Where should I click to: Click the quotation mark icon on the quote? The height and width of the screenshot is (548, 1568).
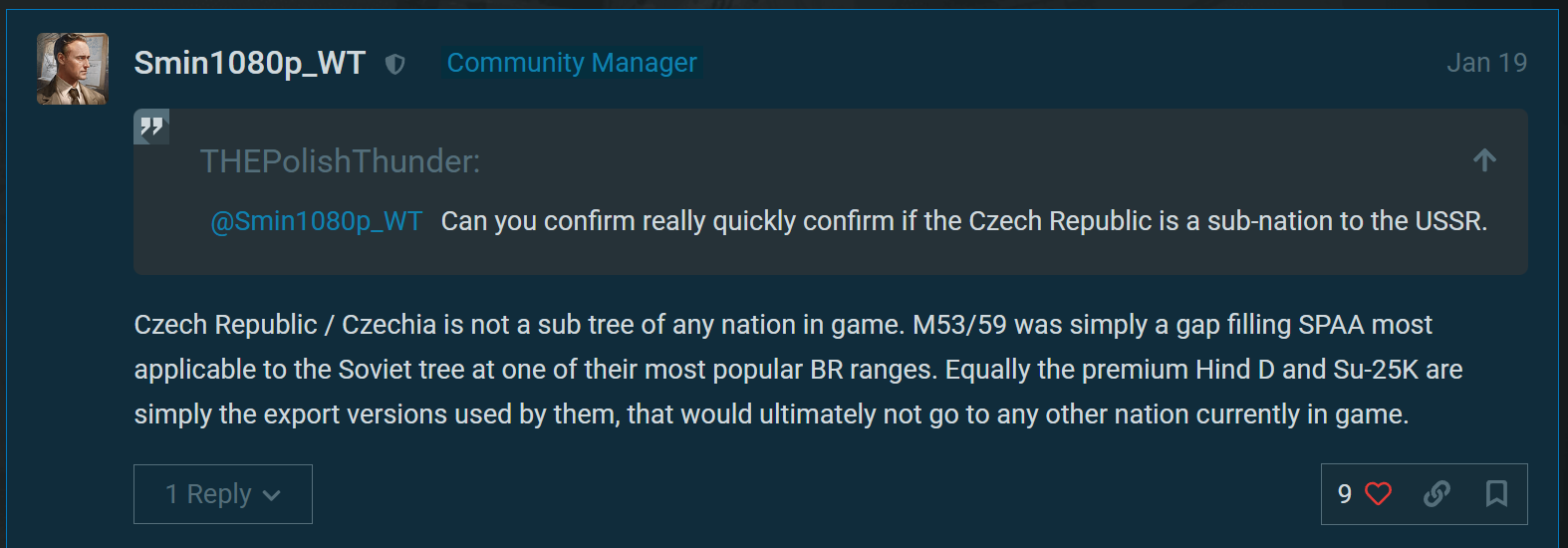point(151,127)
